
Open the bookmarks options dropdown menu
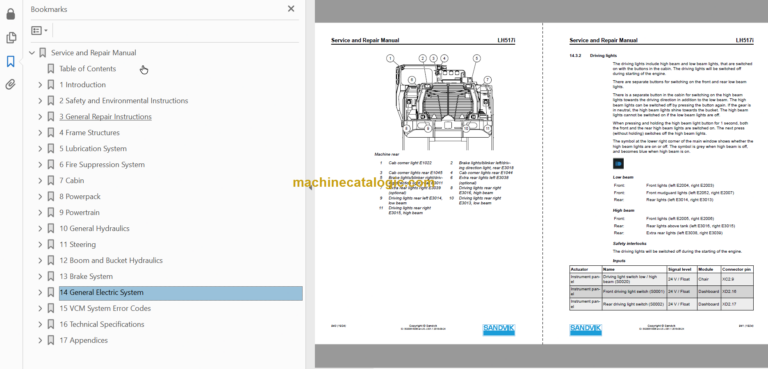39,30
